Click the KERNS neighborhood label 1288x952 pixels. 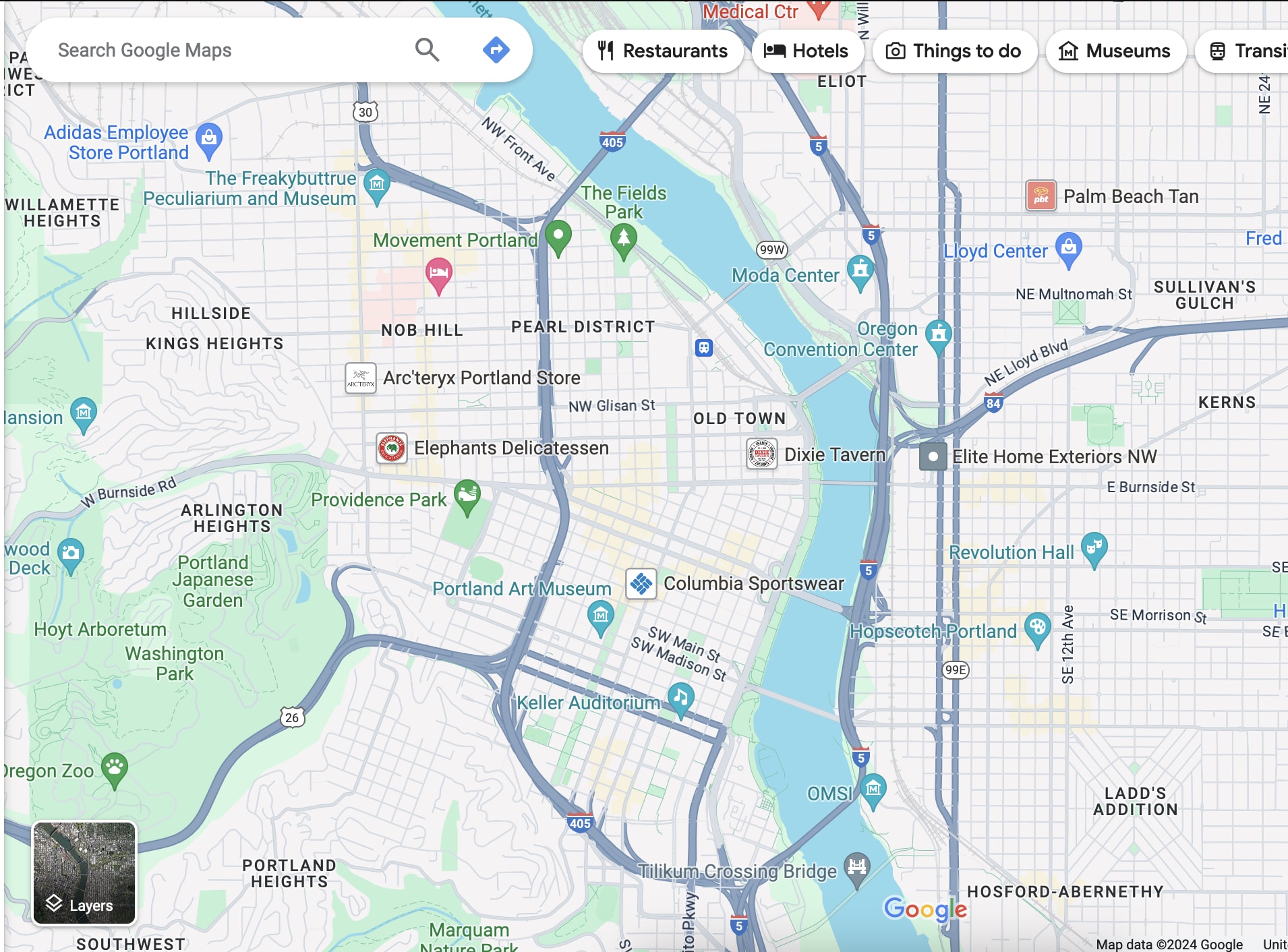click(1227, 403)
